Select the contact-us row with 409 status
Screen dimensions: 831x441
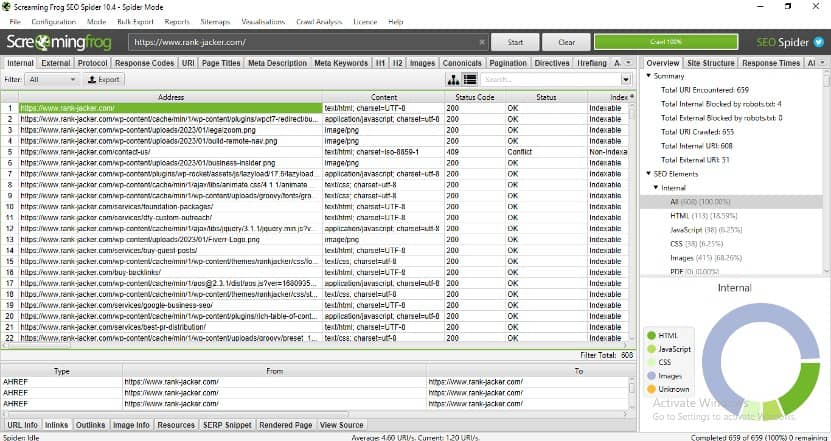click(x=316, y=152)
